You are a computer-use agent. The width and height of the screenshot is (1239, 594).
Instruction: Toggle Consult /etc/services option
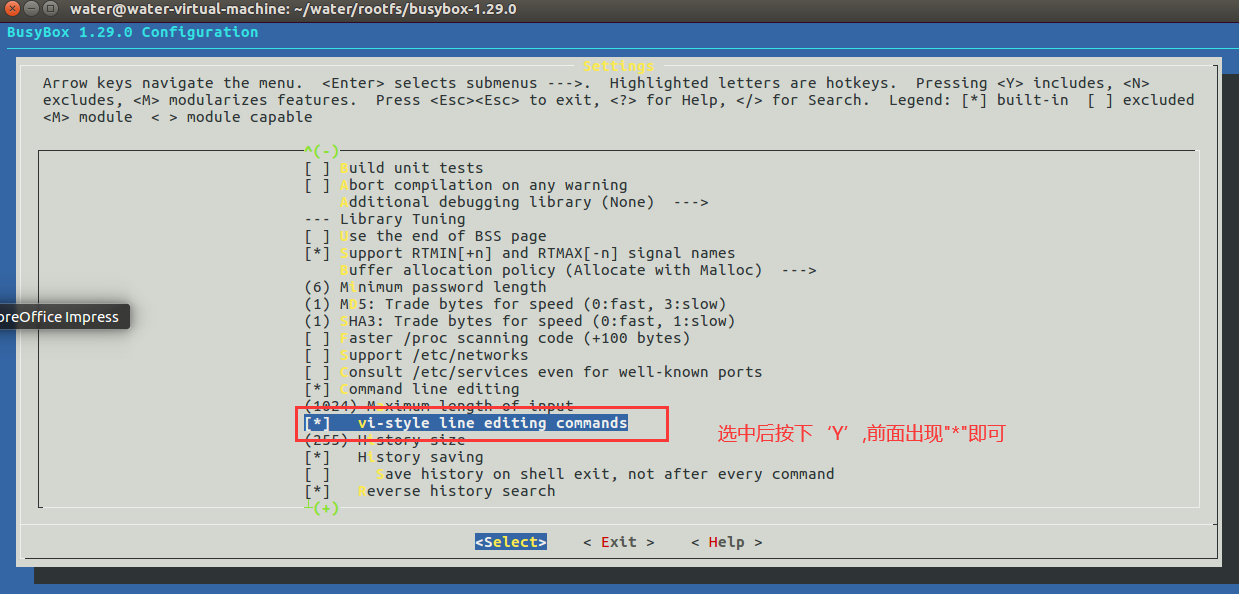pyautogui.click(x=533, y=372)
